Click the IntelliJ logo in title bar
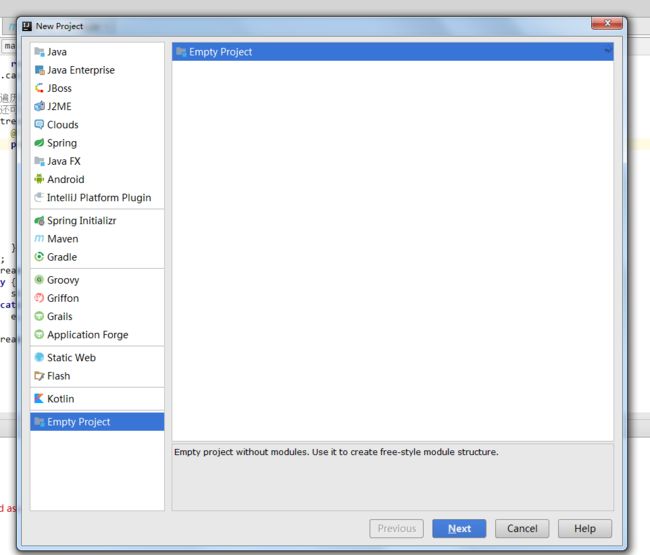Screen dimensions: 650x555 click(x=27, y=26)
